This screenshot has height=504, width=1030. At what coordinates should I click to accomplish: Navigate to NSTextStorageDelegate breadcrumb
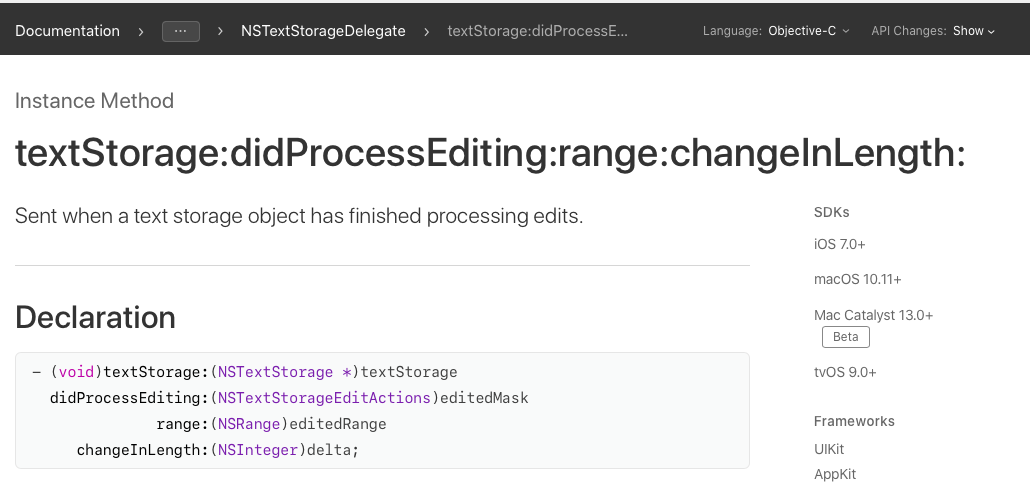(x=323, y=31)
